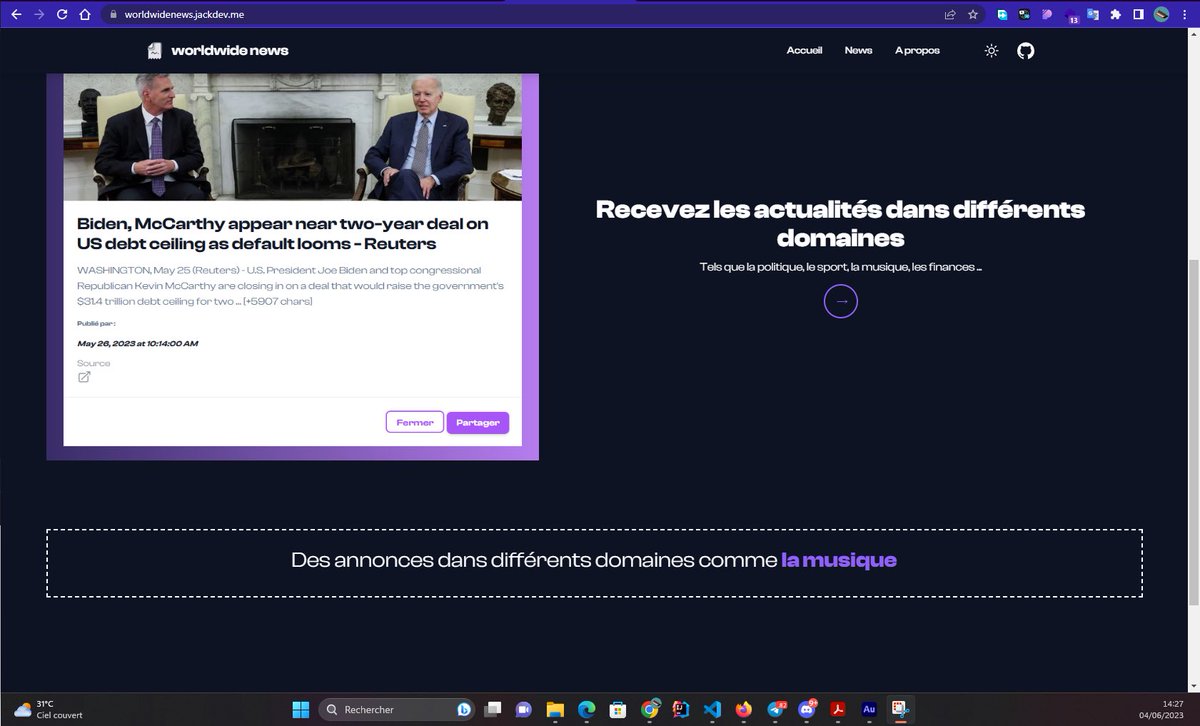
Task: Launch Microsoft Edge from the taskbar
Action: point(586,710)
